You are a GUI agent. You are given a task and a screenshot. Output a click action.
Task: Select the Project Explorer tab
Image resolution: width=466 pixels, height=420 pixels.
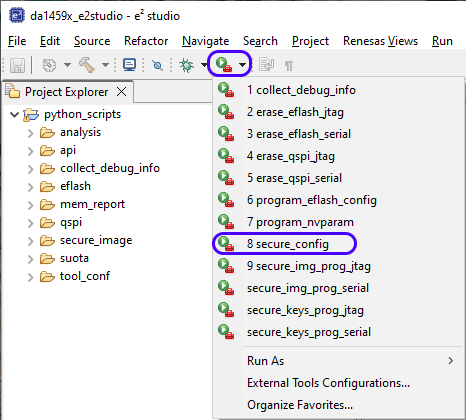(66, 92)
